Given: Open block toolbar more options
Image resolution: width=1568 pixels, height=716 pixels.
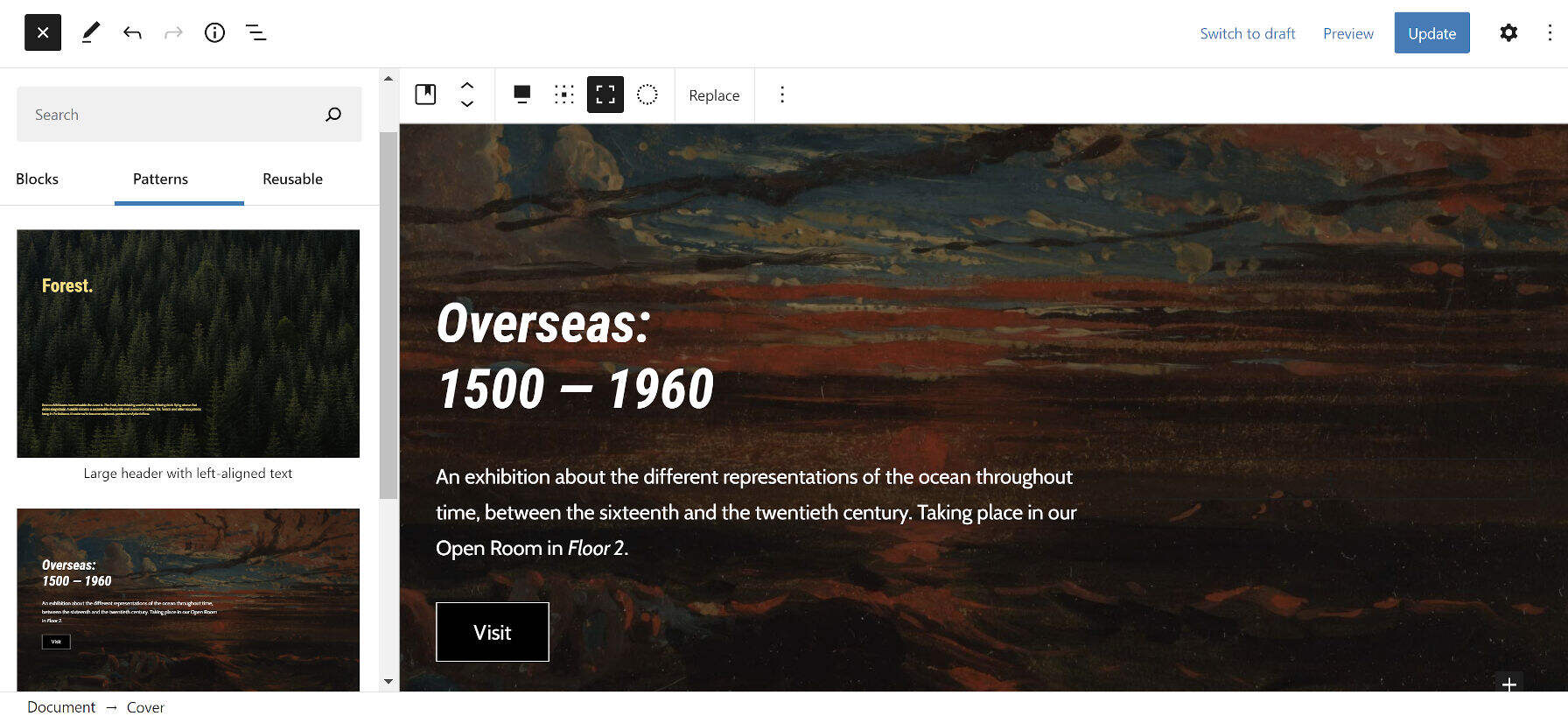Looking at the screenshot, I should click(782, 95).
